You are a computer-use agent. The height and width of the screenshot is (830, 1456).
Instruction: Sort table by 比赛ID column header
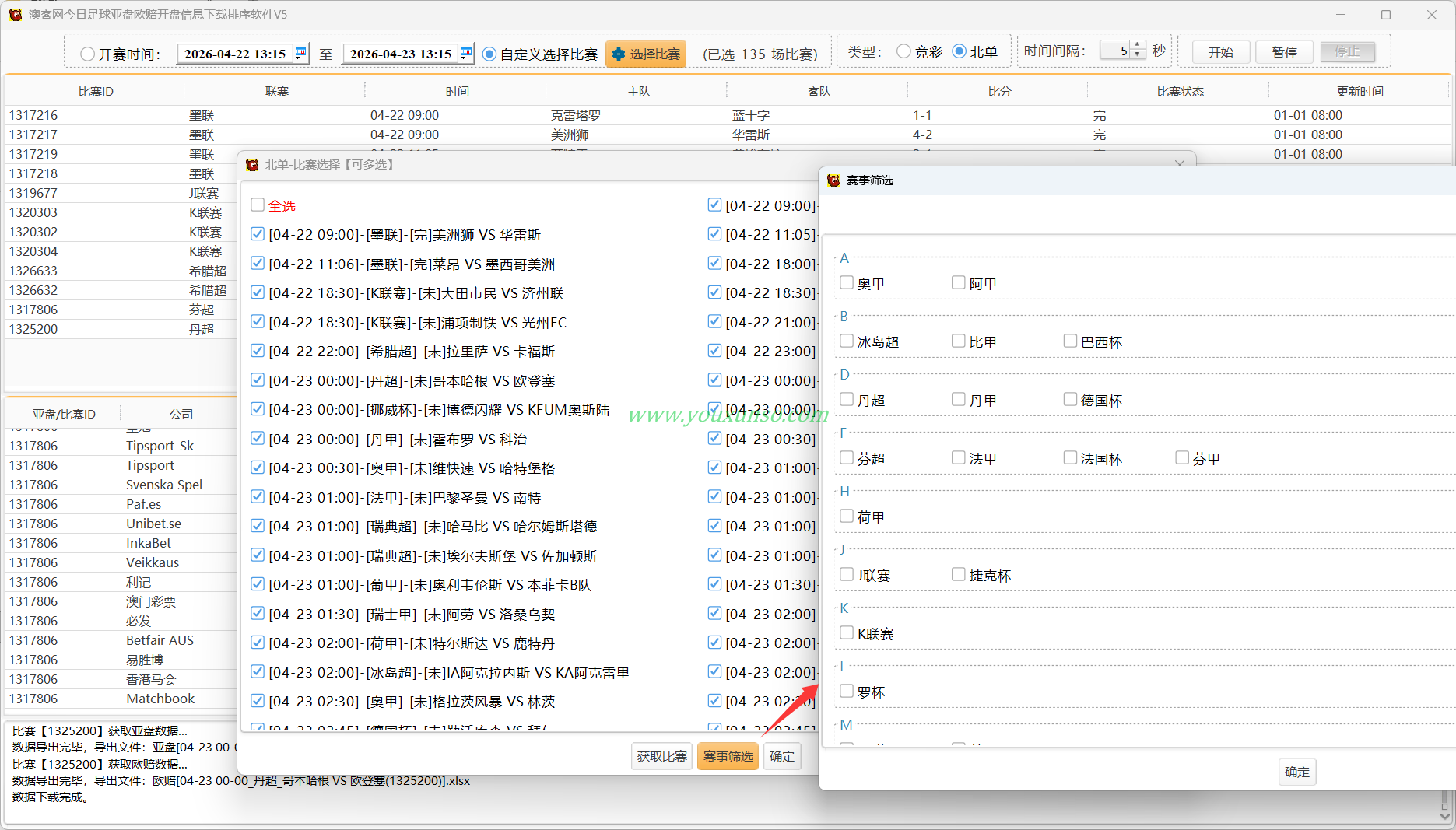click(x=96, y=92)
